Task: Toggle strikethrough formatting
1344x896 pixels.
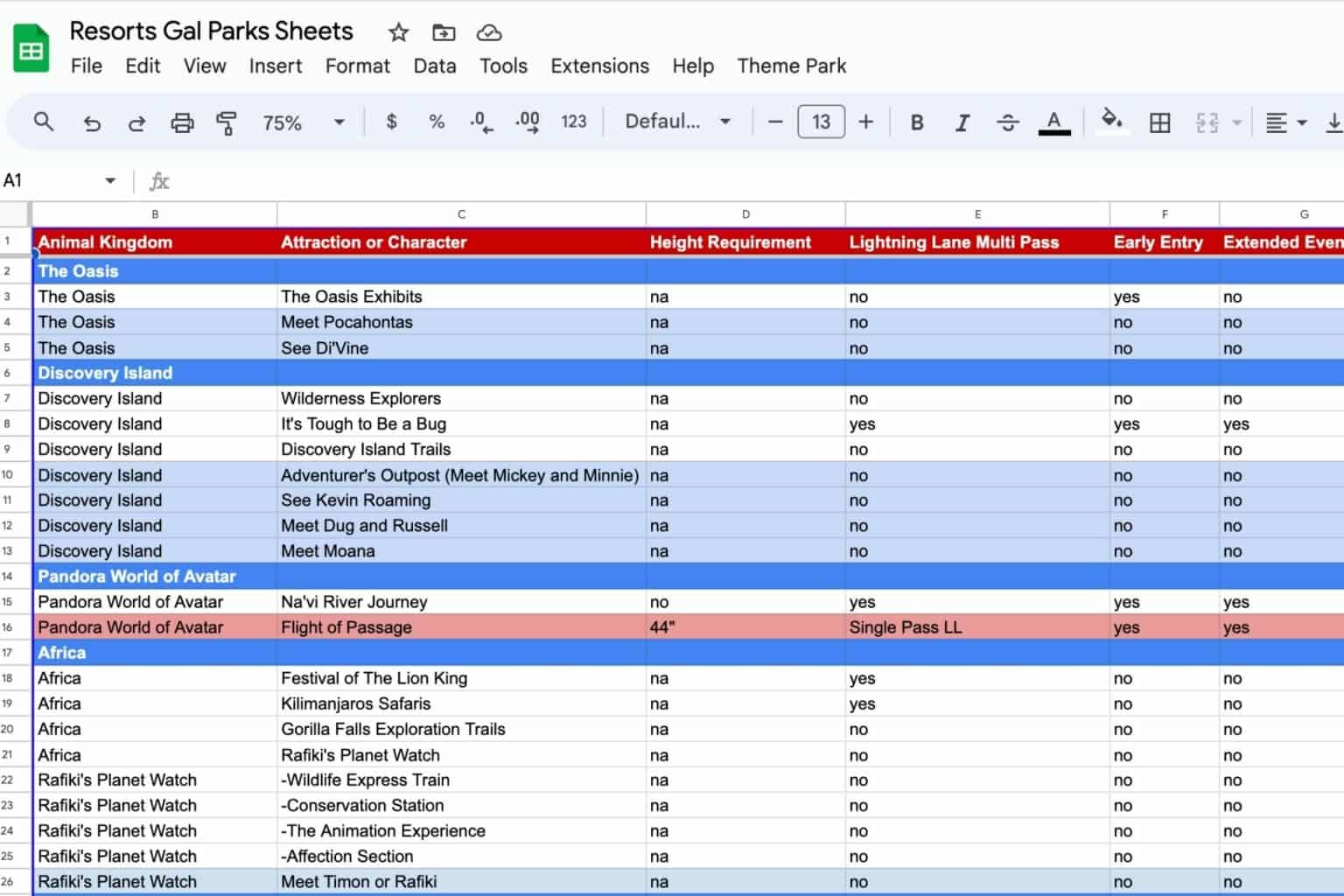Action: (1008, 122)
